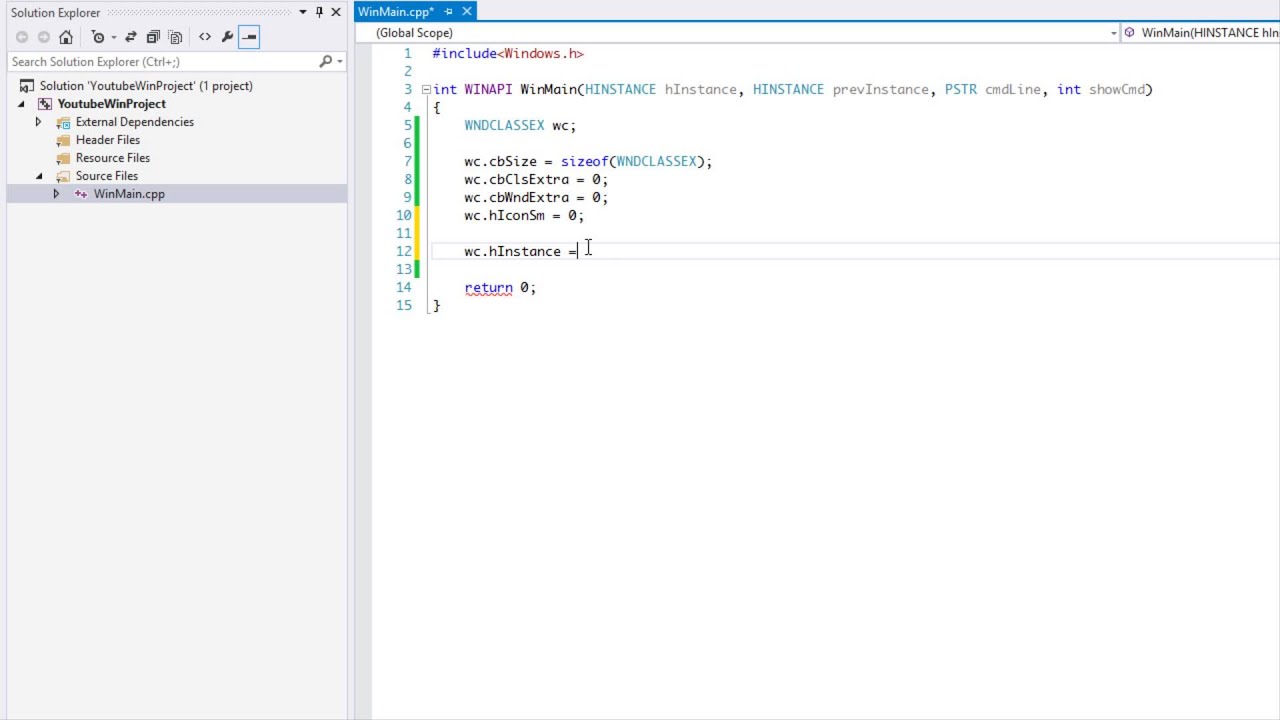
Task: Click the showCmd parameter
Action: coord(1116,90)
